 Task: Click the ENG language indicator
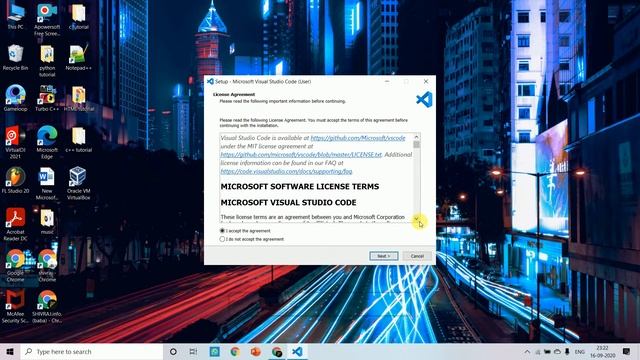click(x=580, y=351)
